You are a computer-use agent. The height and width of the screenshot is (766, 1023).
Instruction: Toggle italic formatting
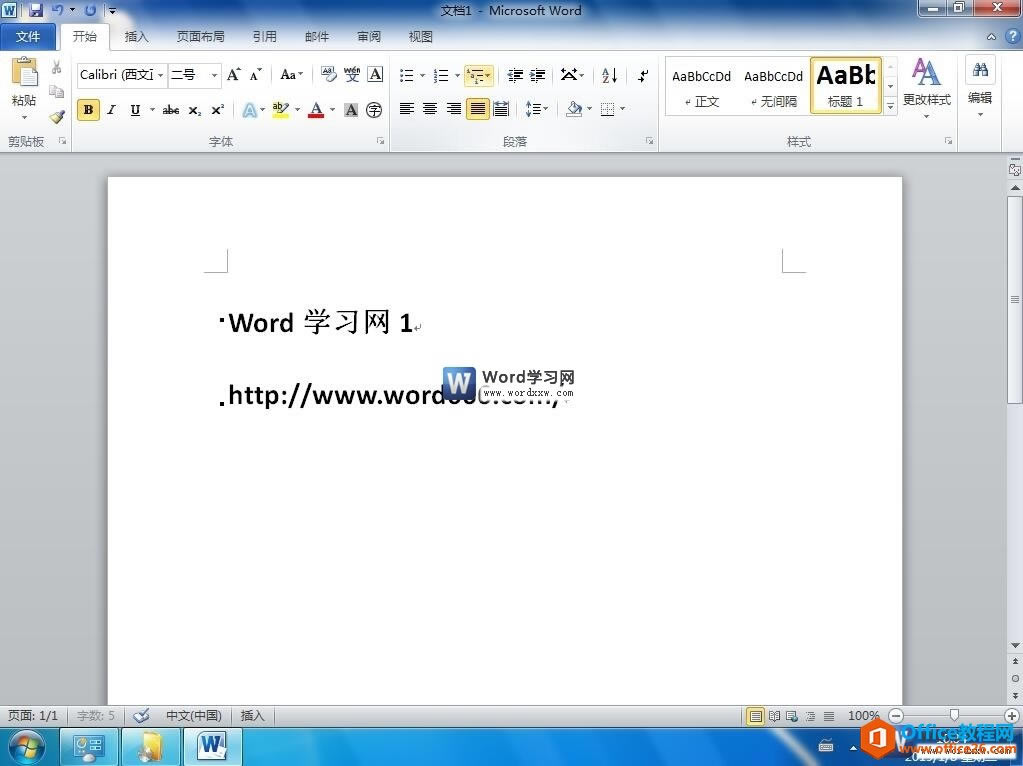point(110,109)
